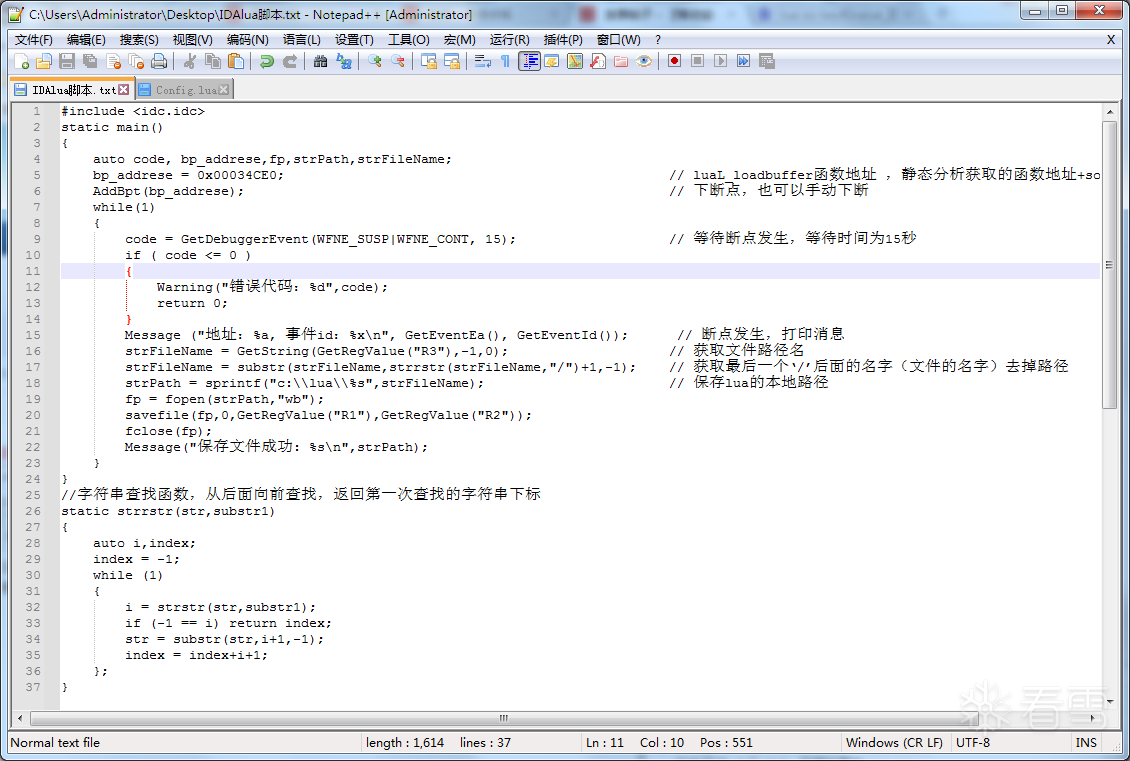Play back the recorded macro
The width and height of the screenshot is (1130, 761).
click(721, 61)
